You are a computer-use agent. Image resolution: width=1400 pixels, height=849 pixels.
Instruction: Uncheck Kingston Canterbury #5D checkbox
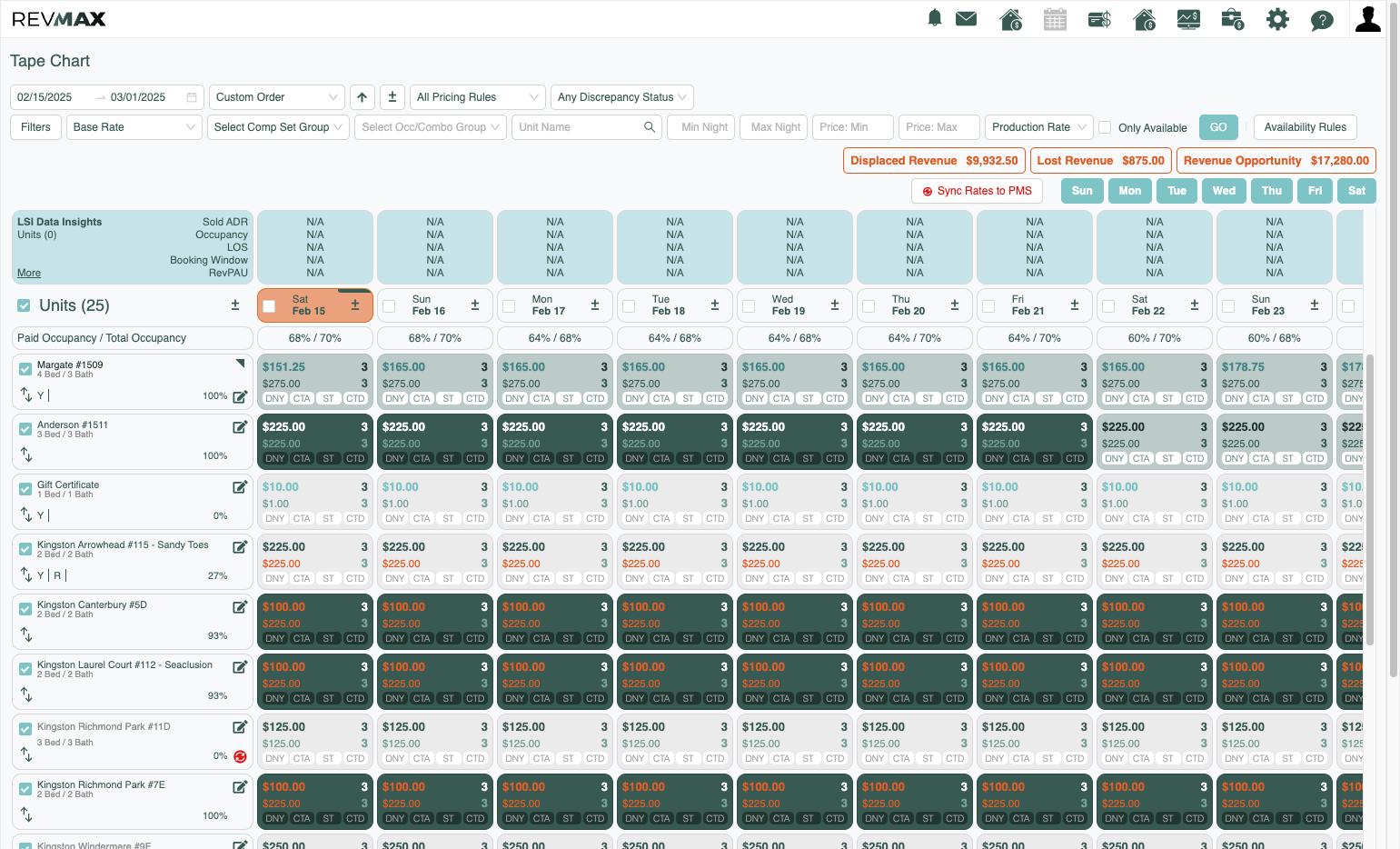25,609
